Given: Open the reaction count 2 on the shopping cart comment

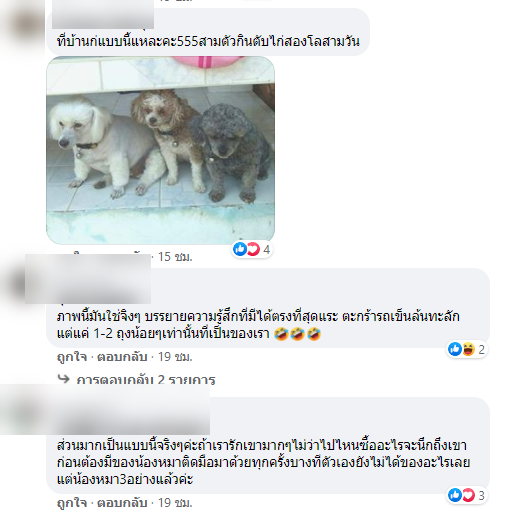Looking at the screenshot, I should pyautogui.click(x=481, y=349).
